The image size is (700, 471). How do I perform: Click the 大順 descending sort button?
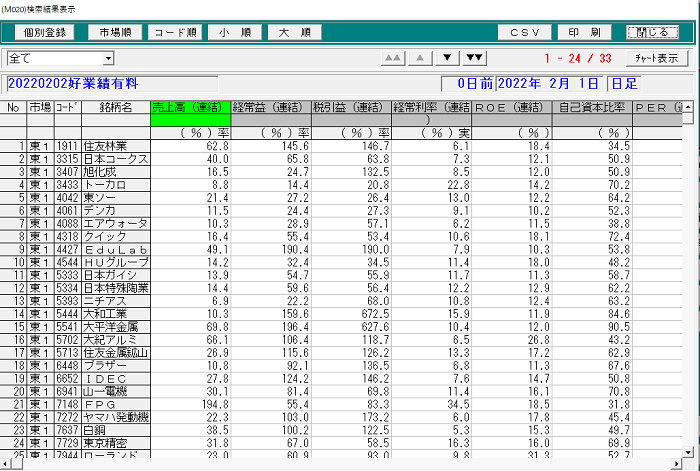click(x=294, y=32)
